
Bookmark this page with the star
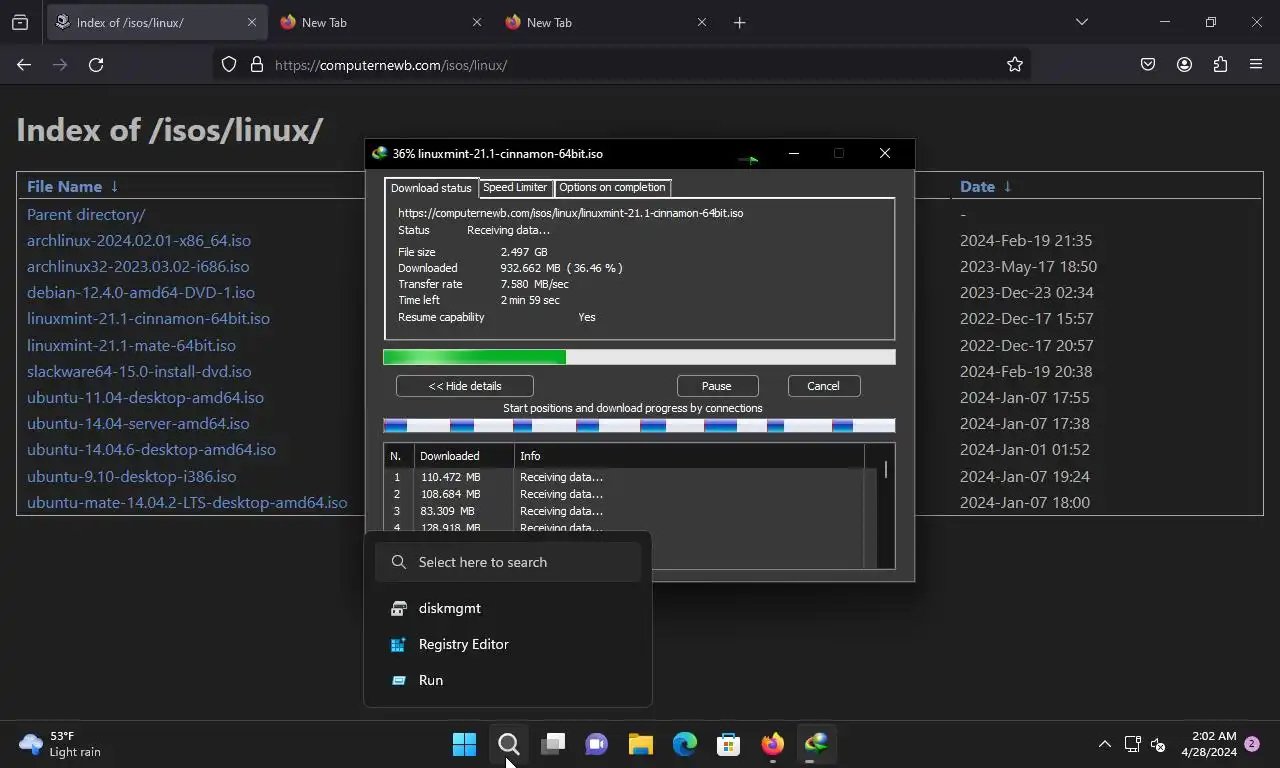1015,65
